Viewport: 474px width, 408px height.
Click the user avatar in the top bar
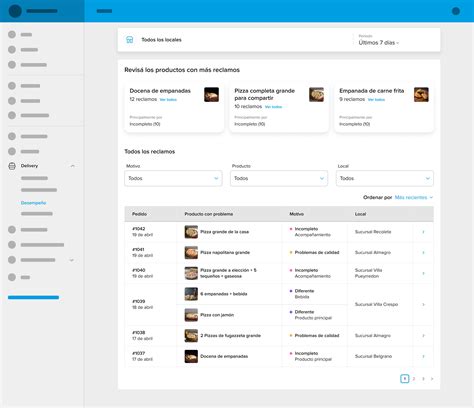tap(456, 11)
